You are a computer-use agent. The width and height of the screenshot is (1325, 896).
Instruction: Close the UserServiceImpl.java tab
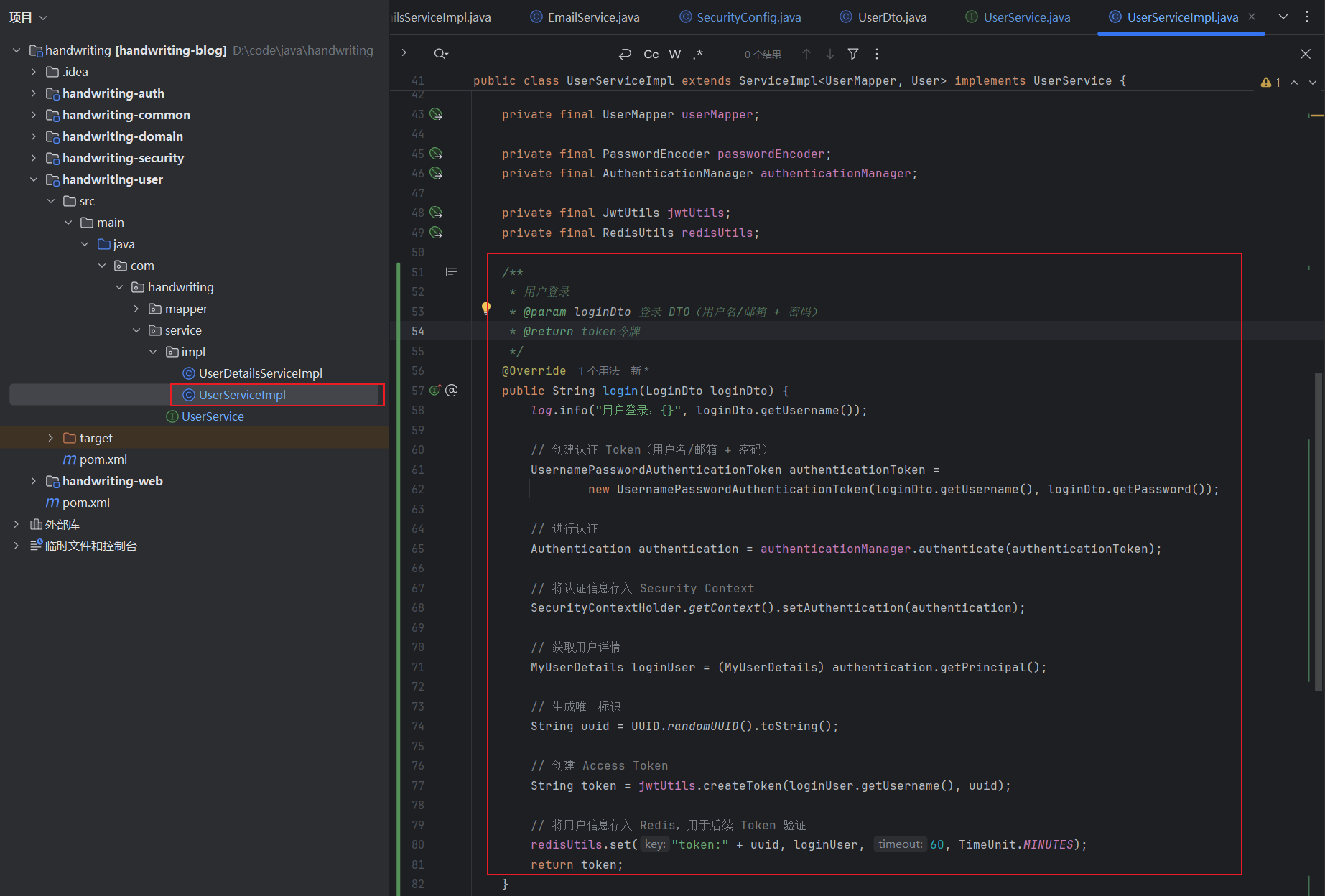point(1252,17)
